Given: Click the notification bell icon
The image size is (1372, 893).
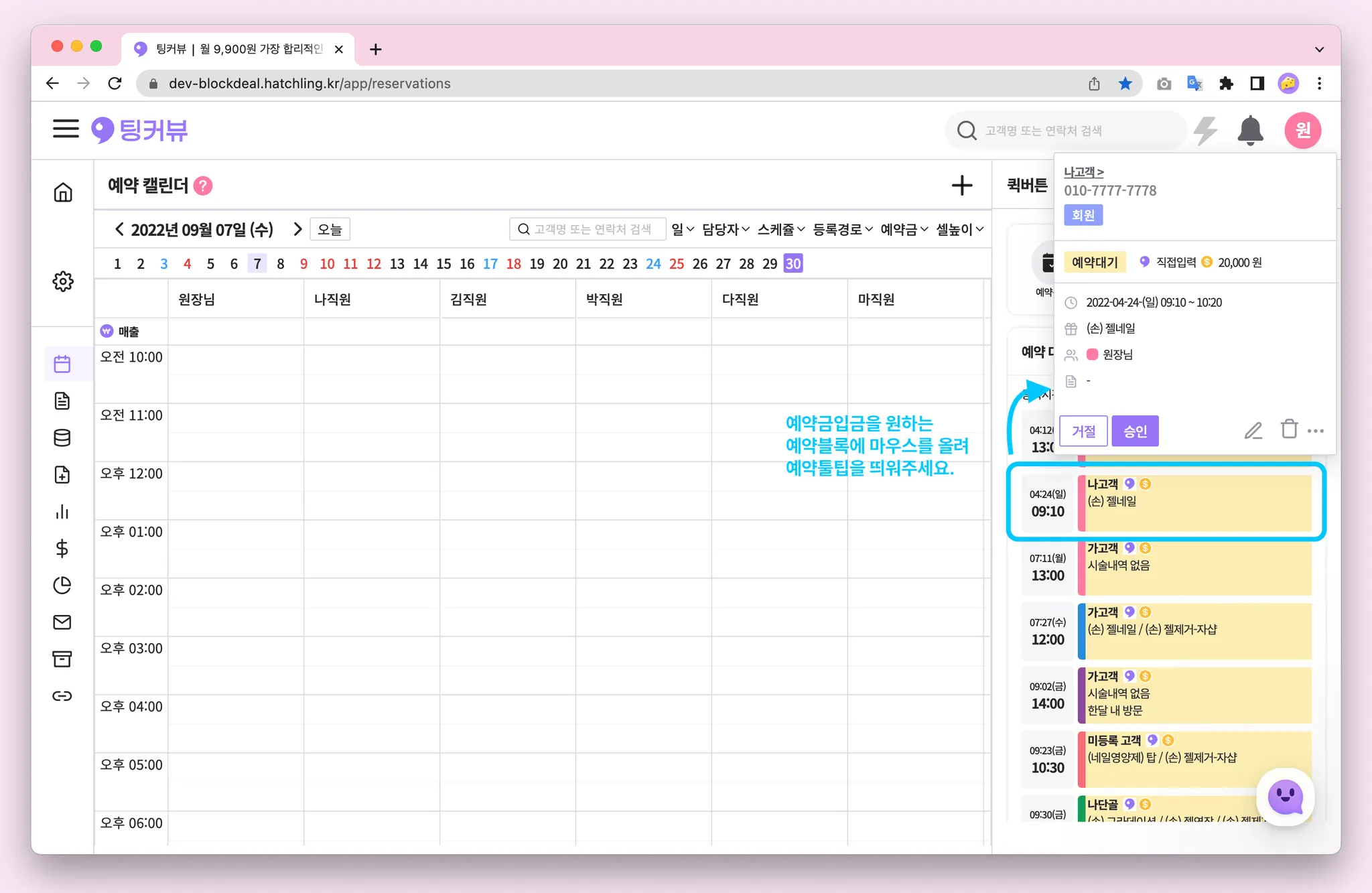Looking at the screenshot, I should click(1249, 130).
